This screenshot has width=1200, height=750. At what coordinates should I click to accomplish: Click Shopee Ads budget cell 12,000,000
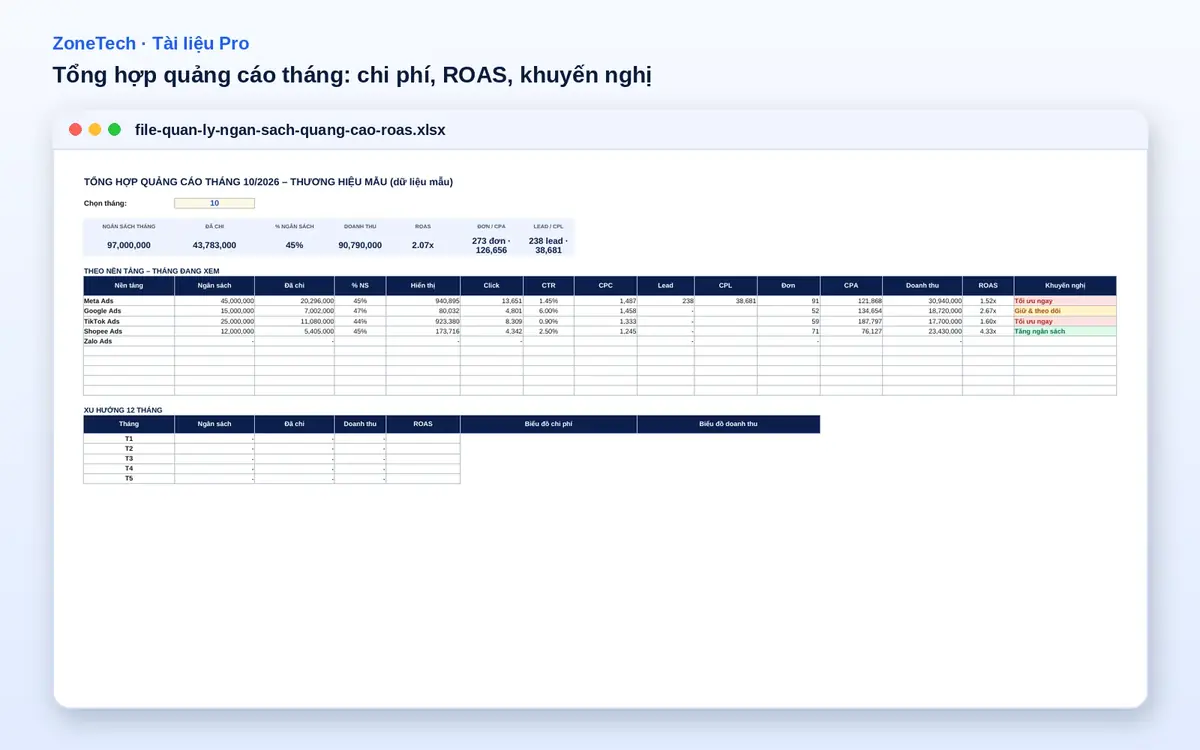214,331
